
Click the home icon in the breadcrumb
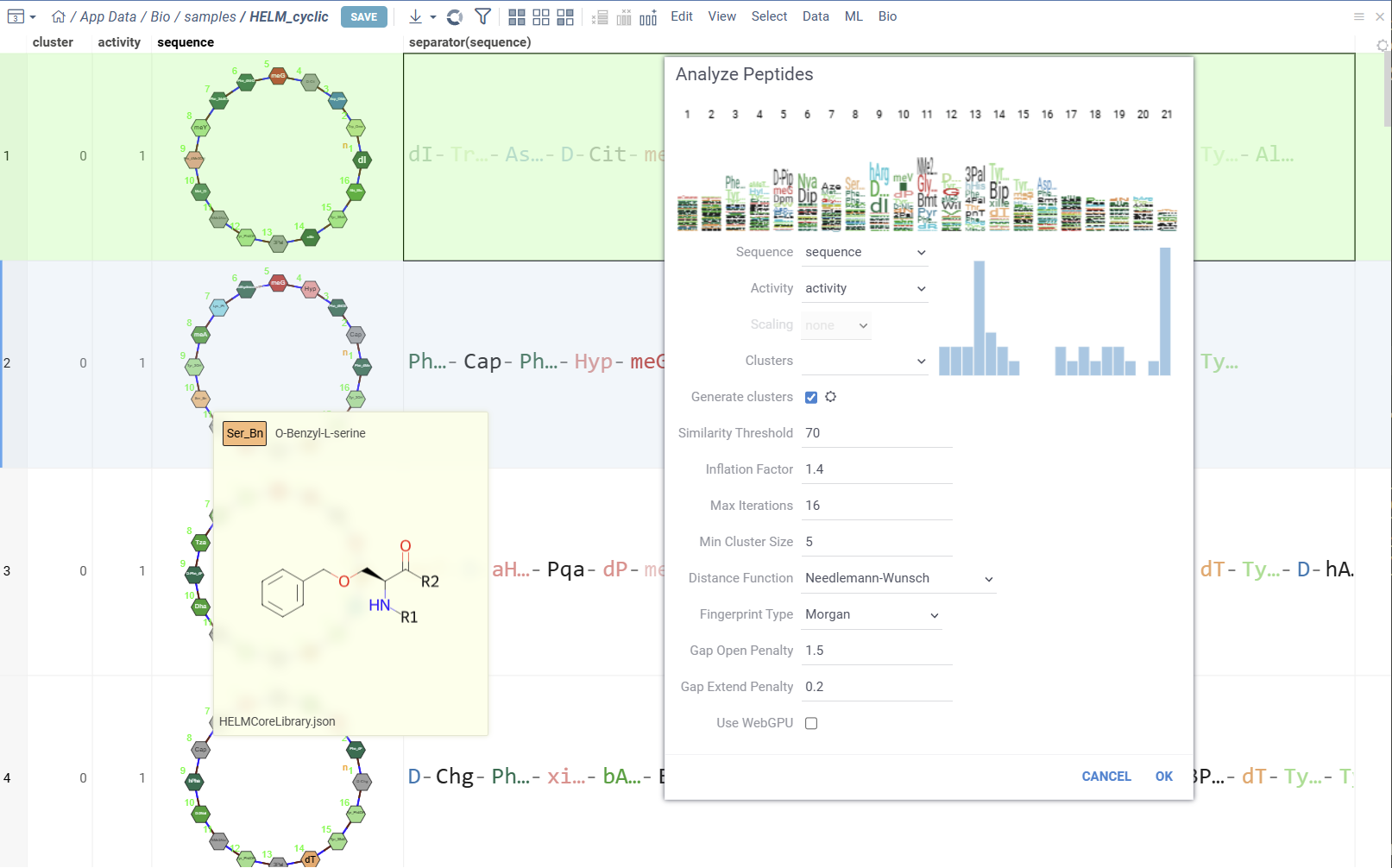[58, 16]
